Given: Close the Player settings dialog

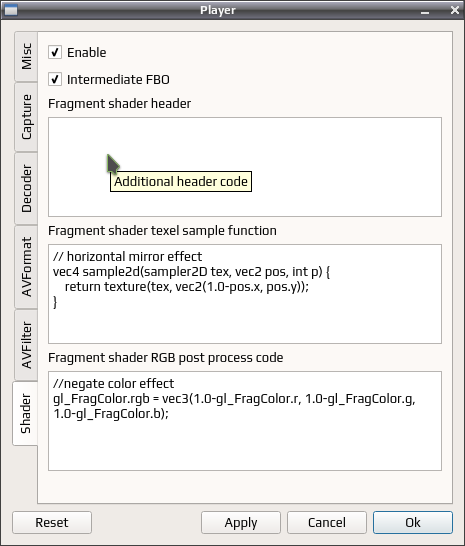Looking at the screenshot, I should pyautogui.click(x=455, y=10).
